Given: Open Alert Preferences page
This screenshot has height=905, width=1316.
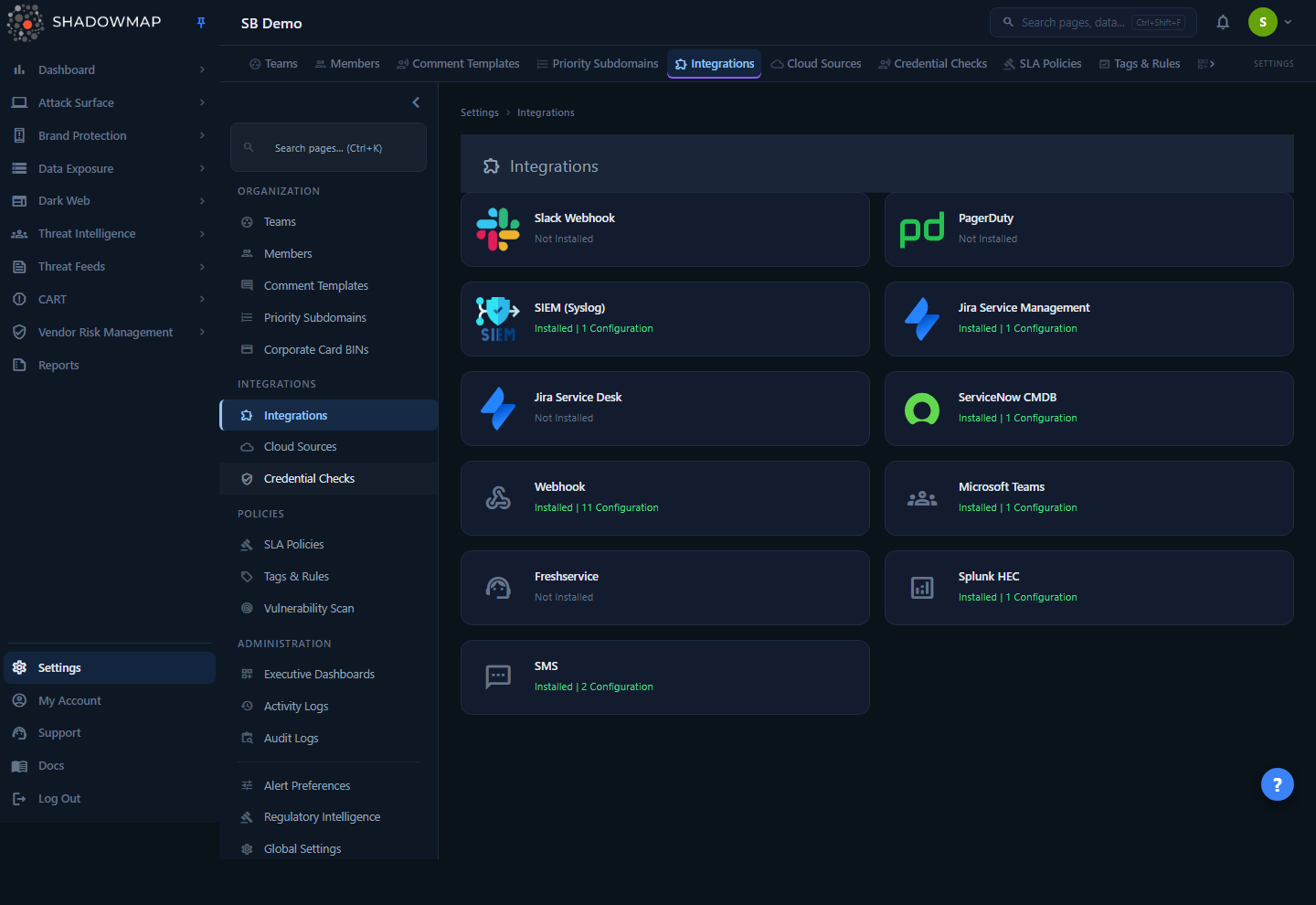Looking at the screenshot, I should (x=329, y=786).
